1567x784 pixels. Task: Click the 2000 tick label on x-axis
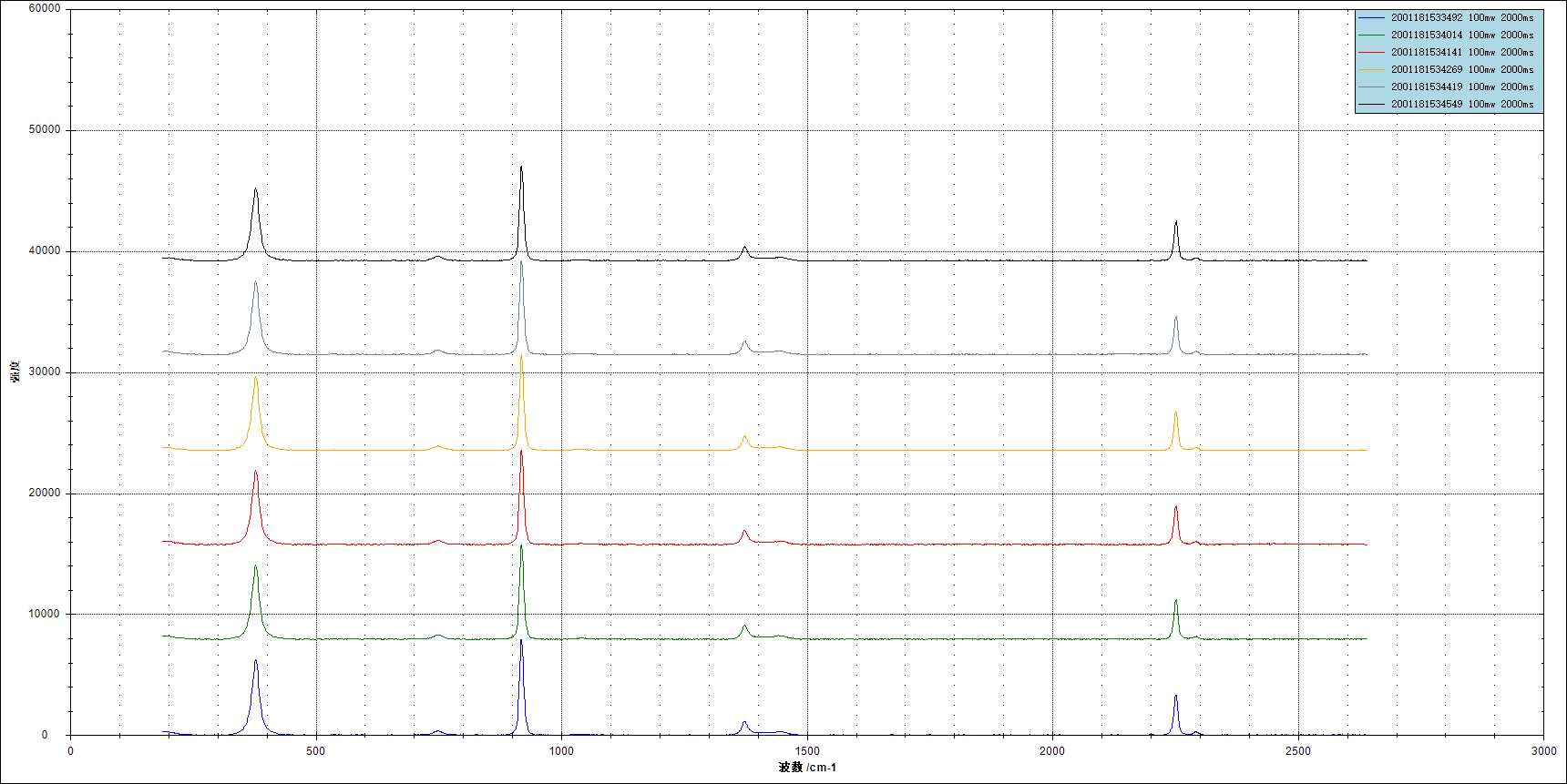coord(1052,751)
